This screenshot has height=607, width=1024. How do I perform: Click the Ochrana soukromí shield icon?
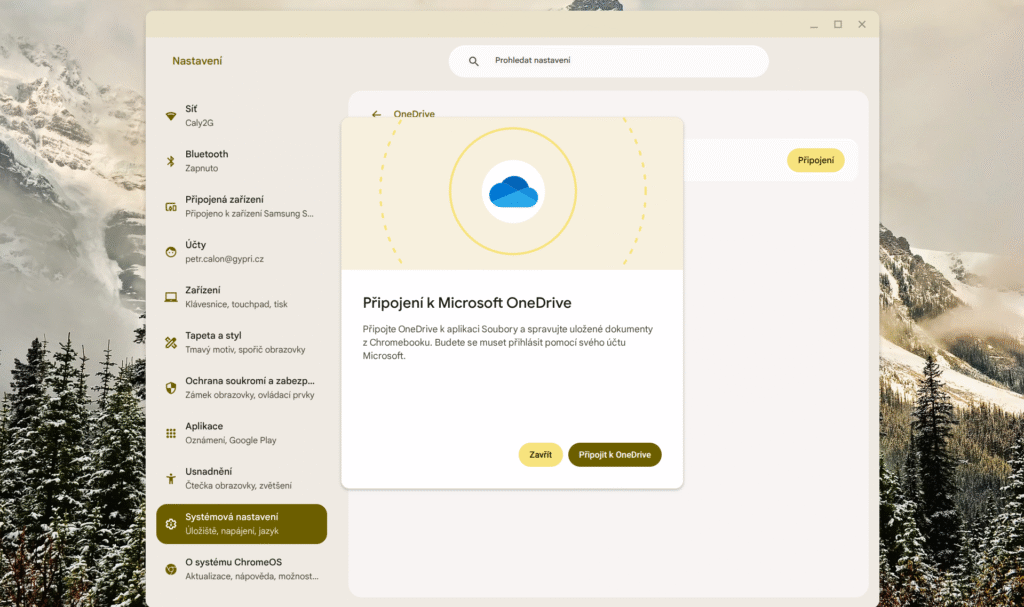point(171,387)
